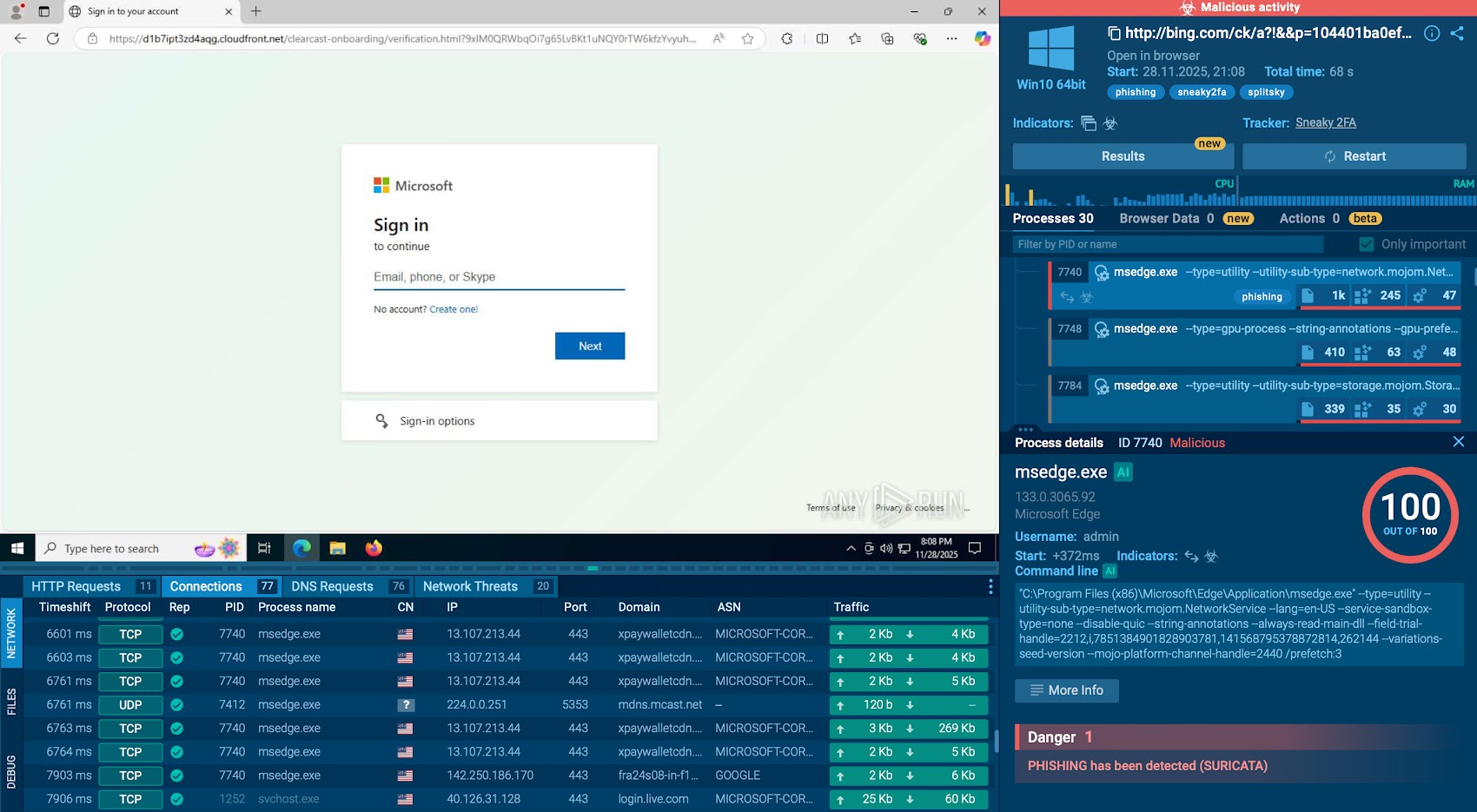Open the notification center icon
The image size is (1477, 812).
975,548
